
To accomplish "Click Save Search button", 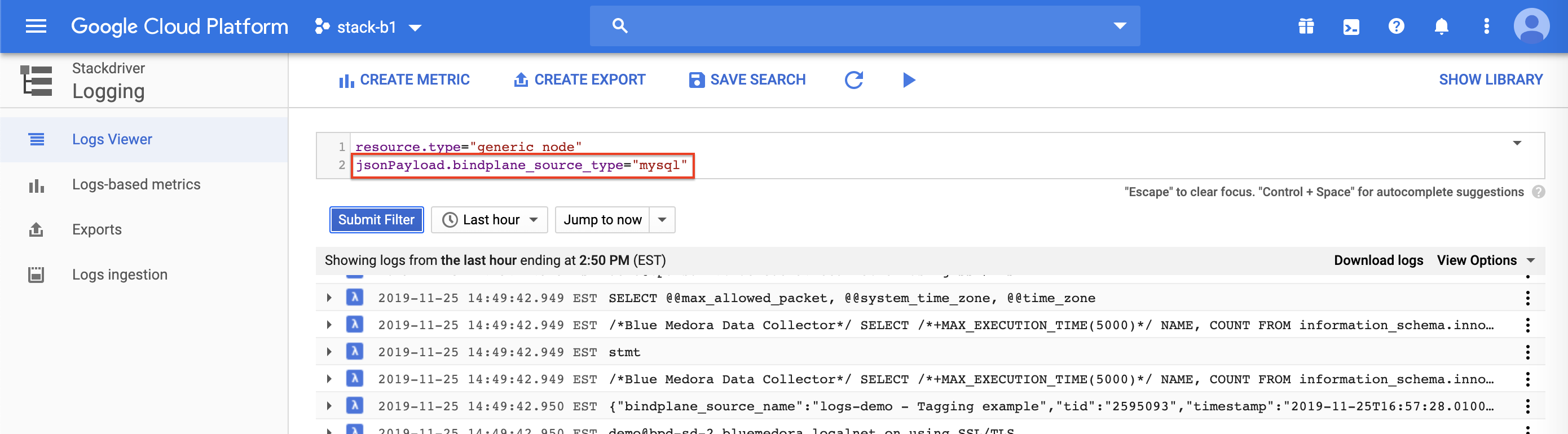I will click(747, 79).
